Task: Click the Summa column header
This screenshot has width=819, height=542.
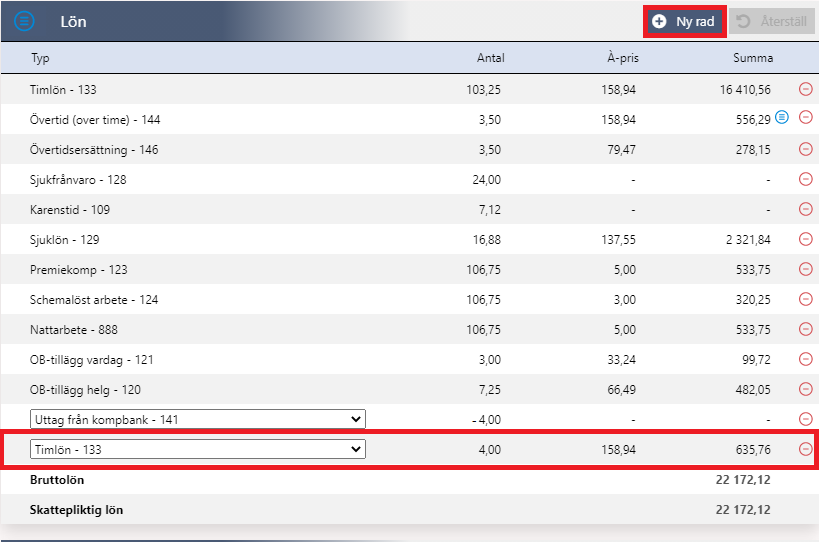Action: (x=753, y=58)
